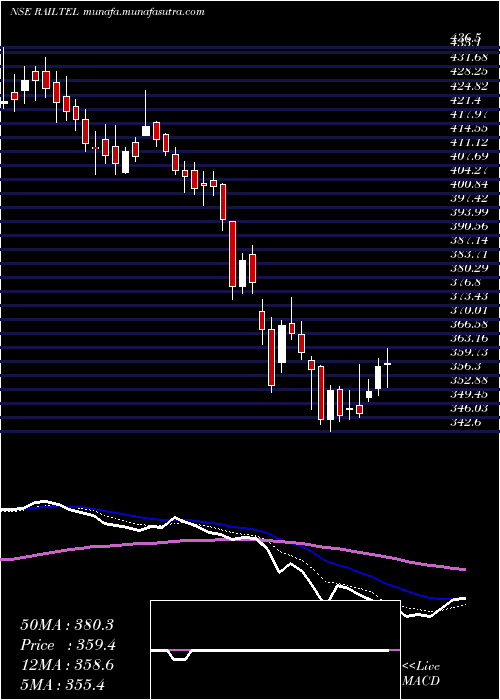The image size is (500, 700).
Task: Click the 414.55 price label
Action: point(471,128)
